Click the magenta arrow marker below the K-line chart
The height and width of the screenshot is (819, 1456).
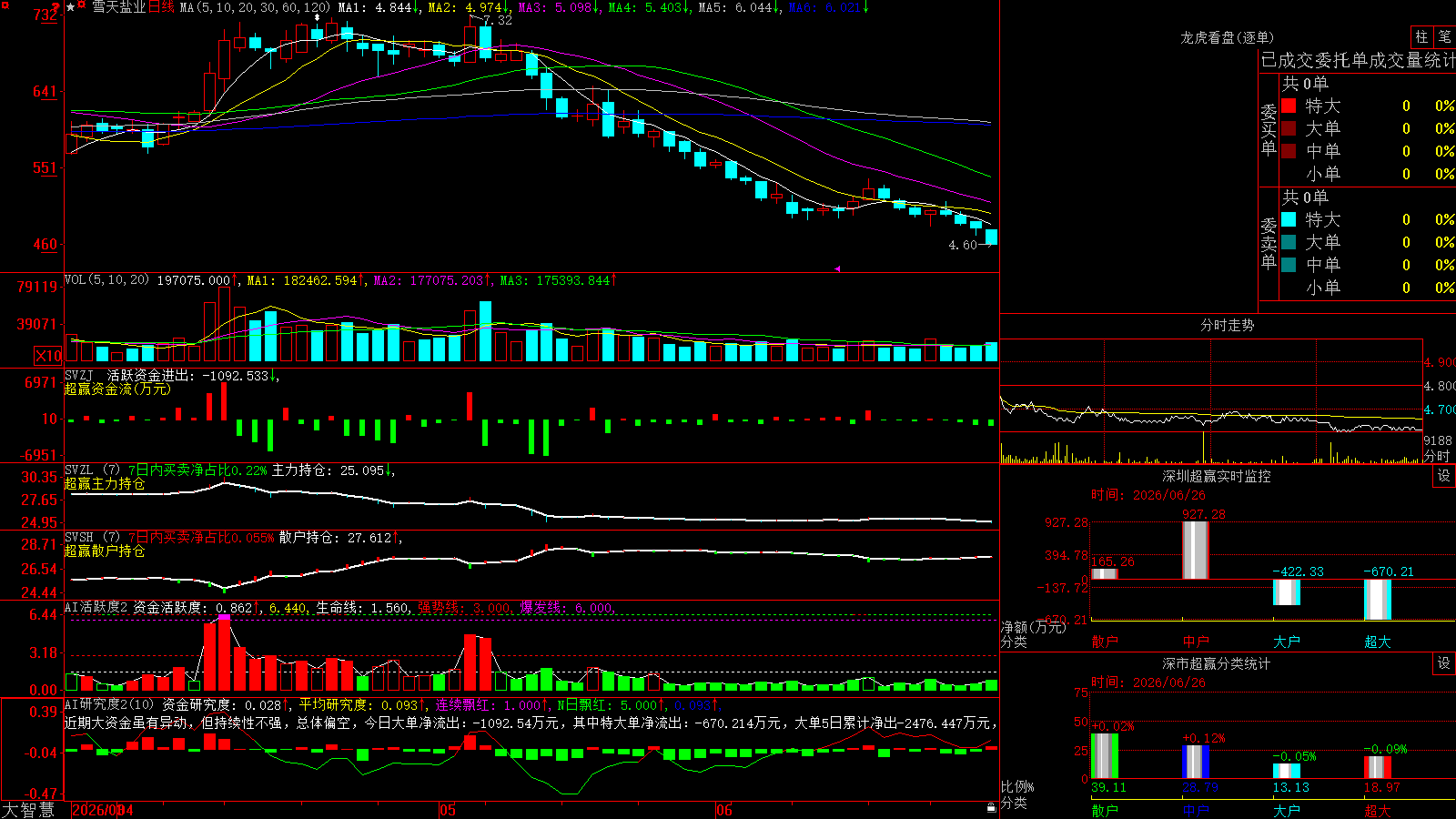[x=837, y=268]
